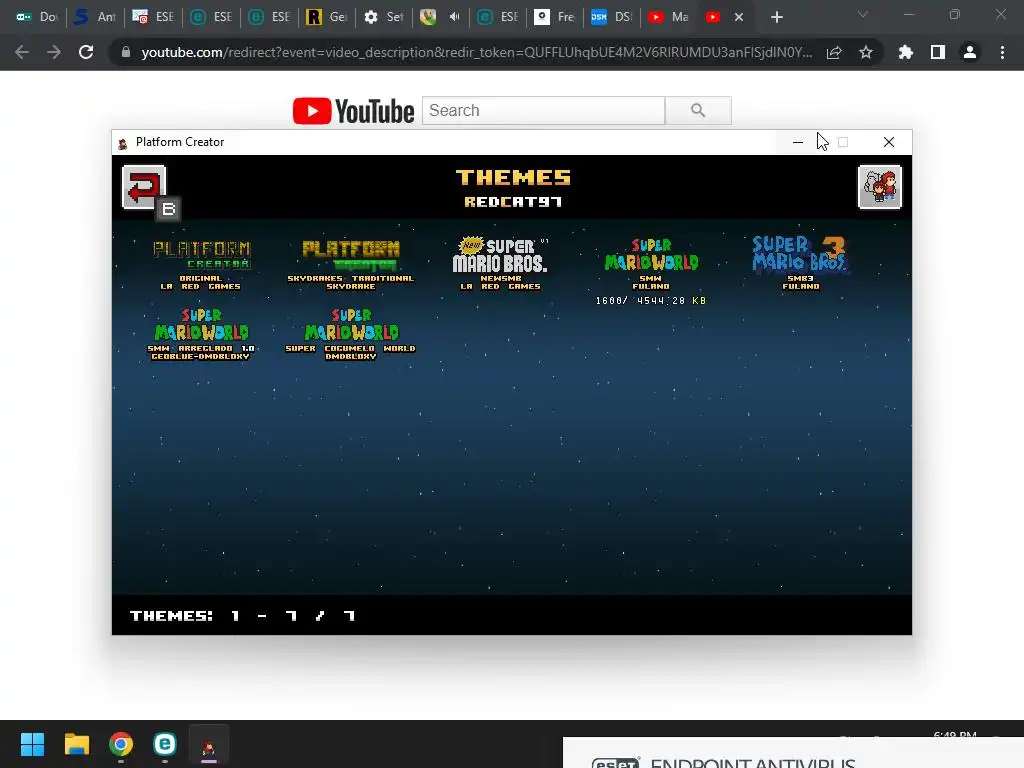Share this page from the address bar
This screenshot has height=768, width=1024.
click(x=834, y=52)
